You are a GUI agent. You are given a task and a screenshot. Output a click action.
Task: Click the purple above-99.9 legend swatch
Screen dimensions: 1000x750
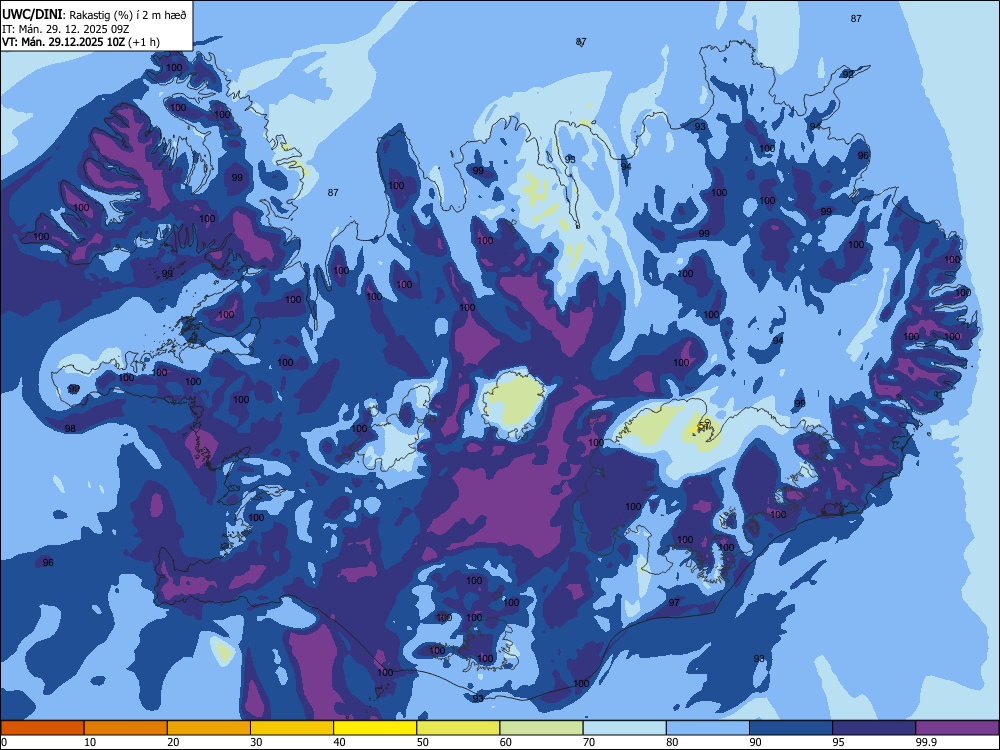pyautogui.click(x=957, y=728)
